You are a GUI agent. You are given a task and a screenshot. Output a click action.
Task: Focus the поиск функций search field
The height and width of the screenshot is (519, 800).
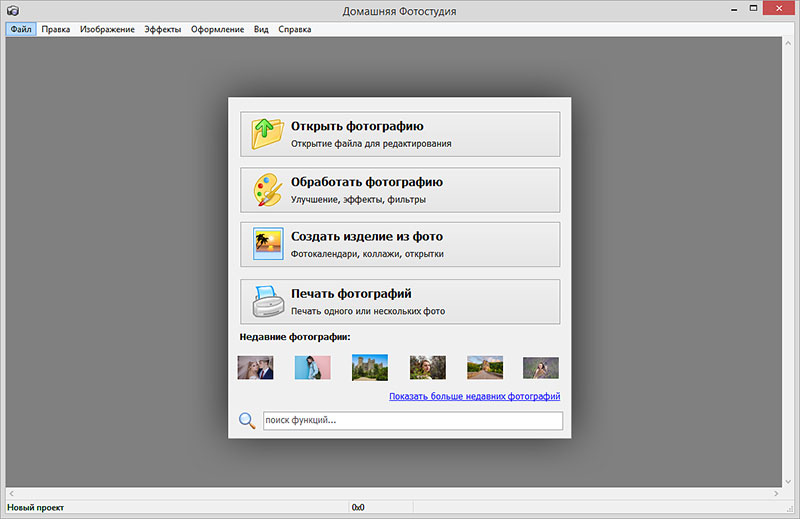coord(413,421)
